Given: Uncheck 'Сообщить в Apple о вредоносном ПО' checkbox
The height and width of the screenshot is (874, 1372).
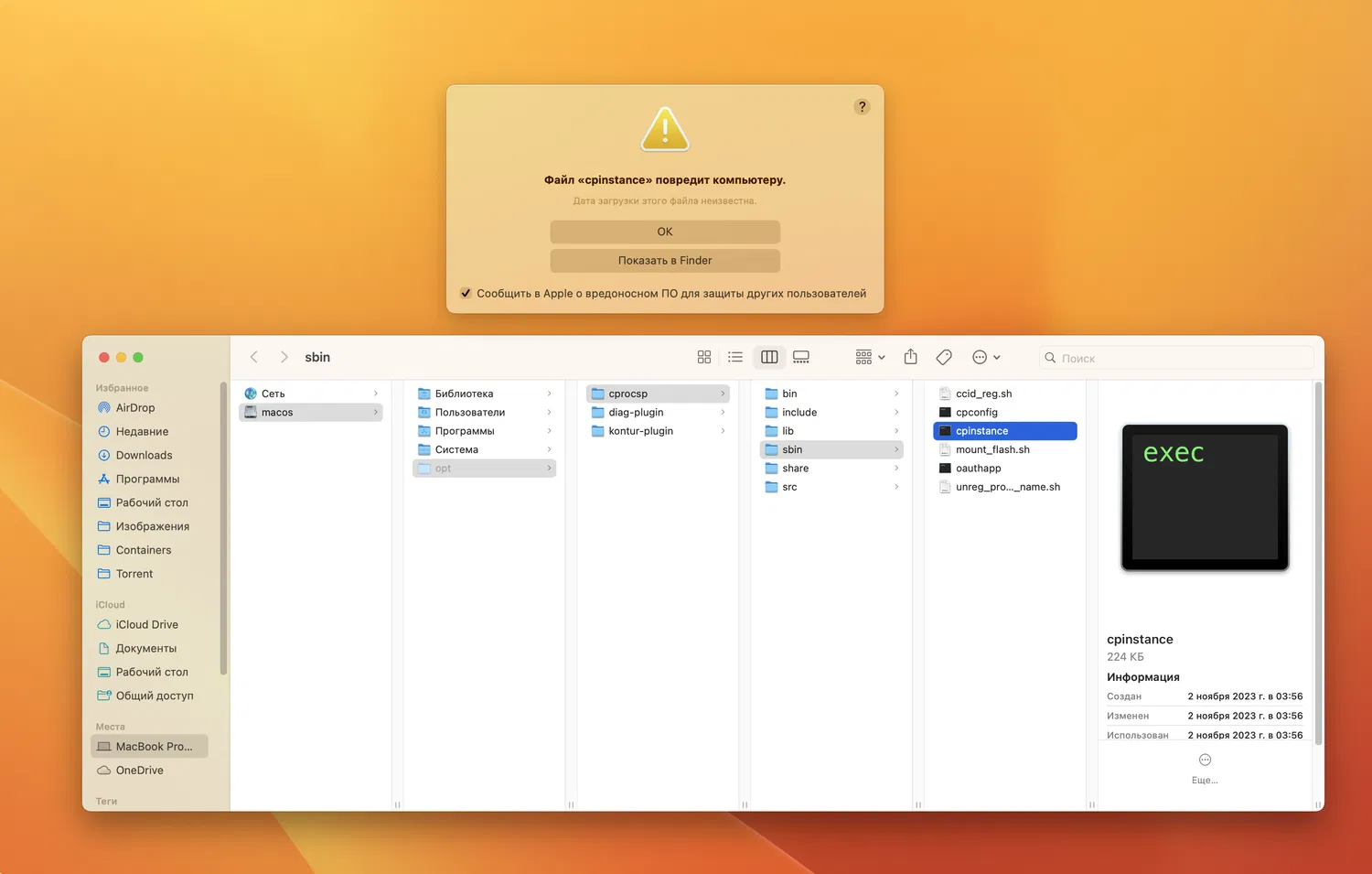Looking at the screenshot, I should (466, 294).
